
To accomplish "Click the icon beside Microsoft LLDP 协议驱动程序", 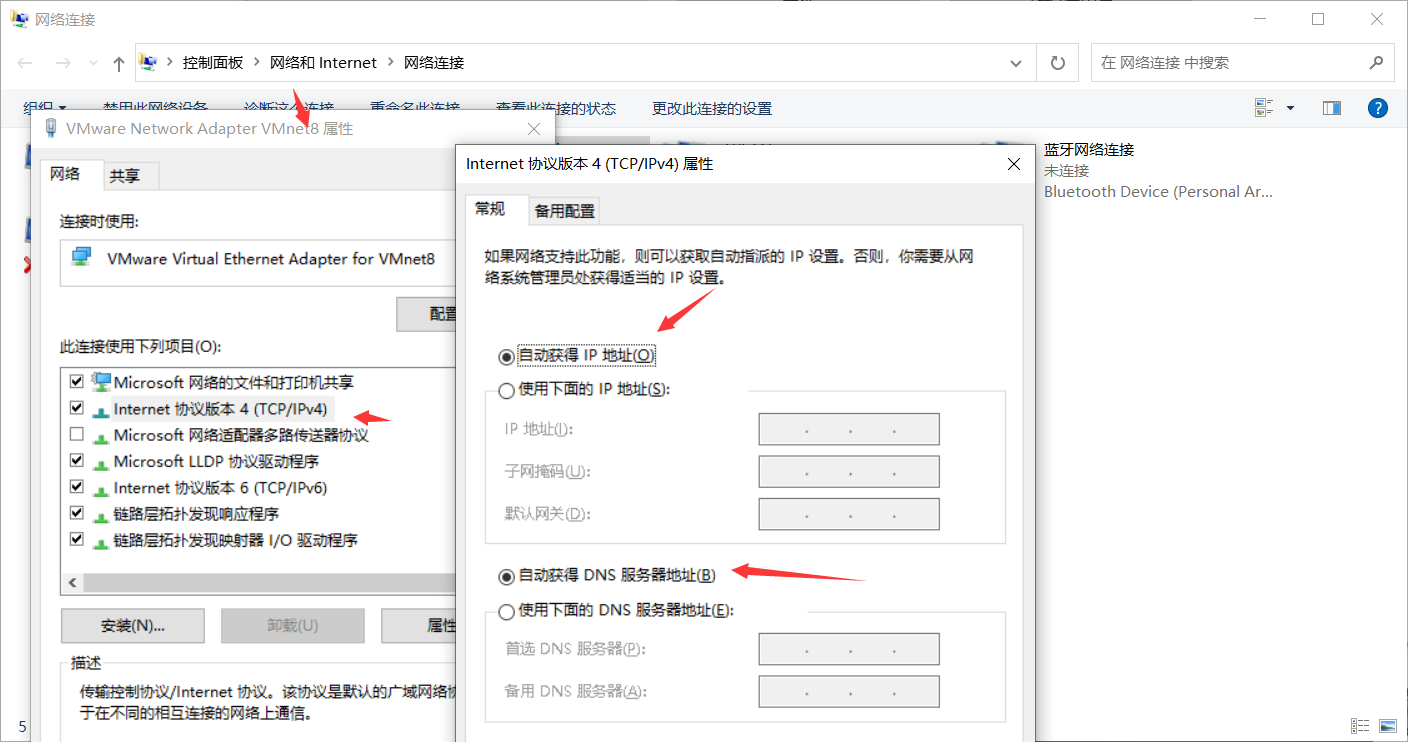I will [x=100, y=463].
